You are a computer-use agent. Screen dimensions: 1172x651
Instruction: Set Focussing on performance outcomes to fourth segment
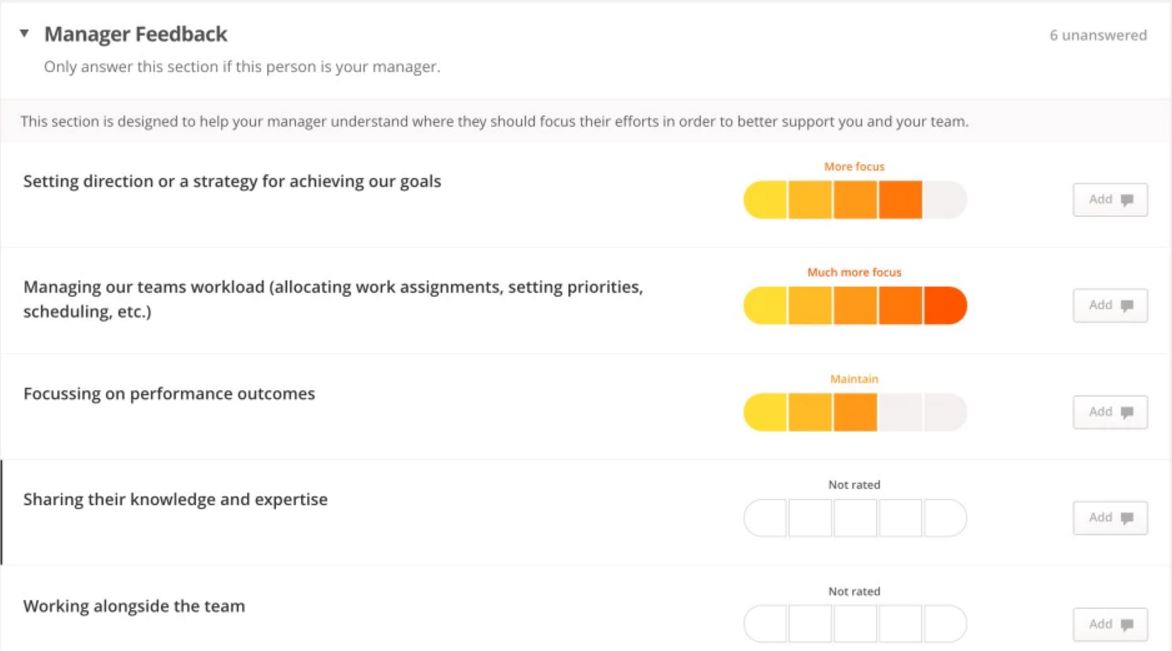pyautogui.click(x=900, y=412)
